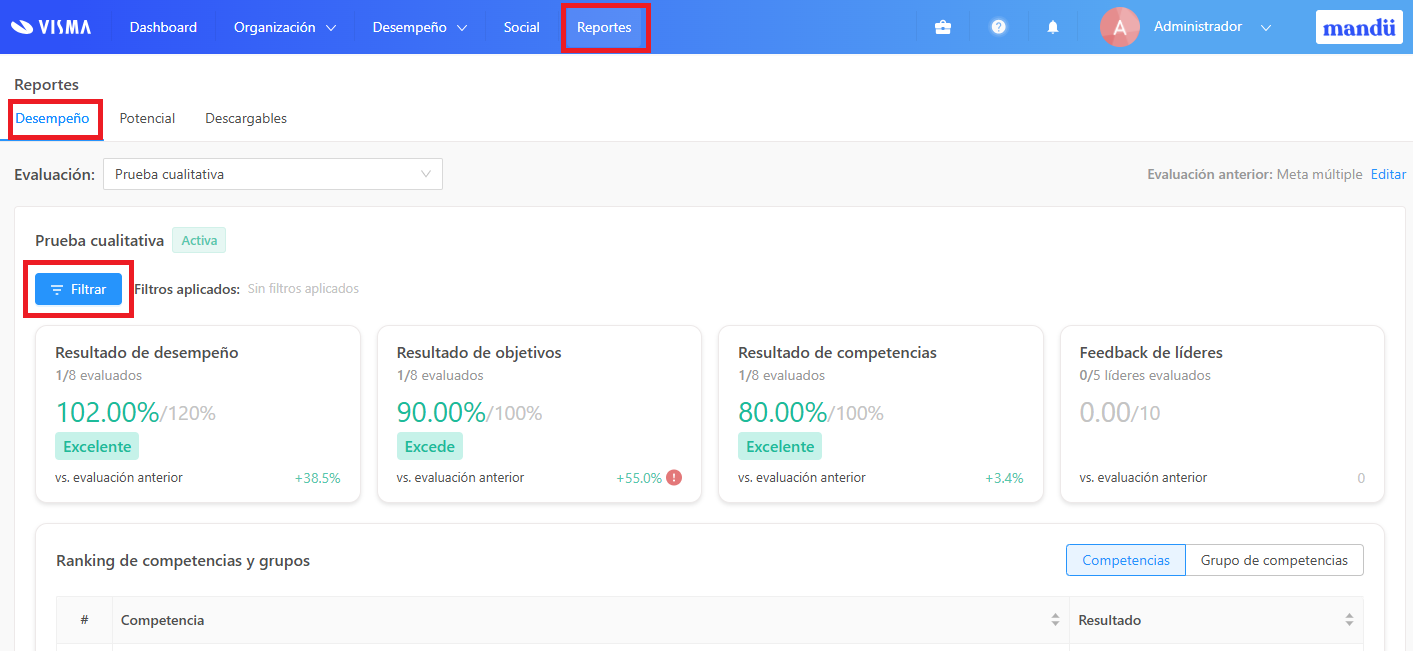Sort the Competencia column using its arrows
Image resolution: width=1413 pixels, height=651 pixels.
[x=1055, y=620]
